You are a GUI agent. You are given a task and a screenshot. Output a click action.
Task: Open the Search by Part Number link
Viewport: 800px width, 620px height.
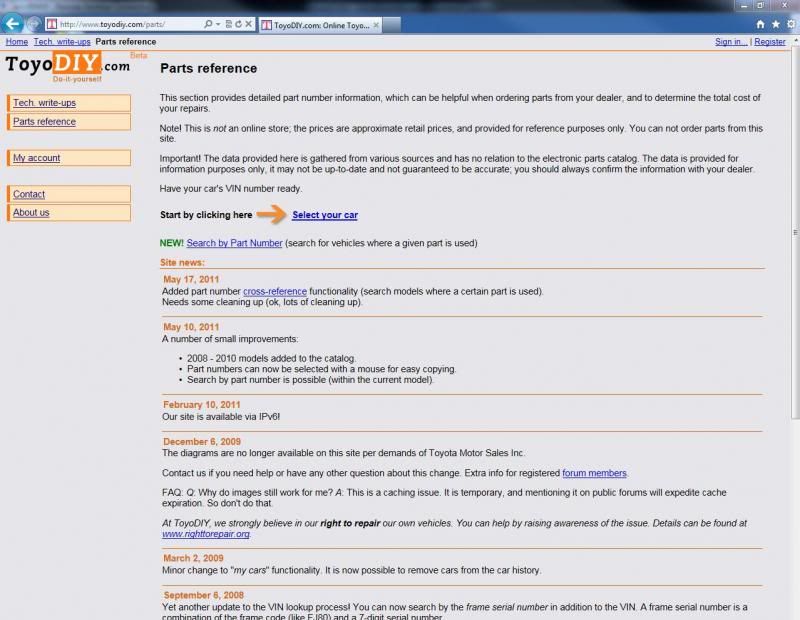click(x=234, y=243)
